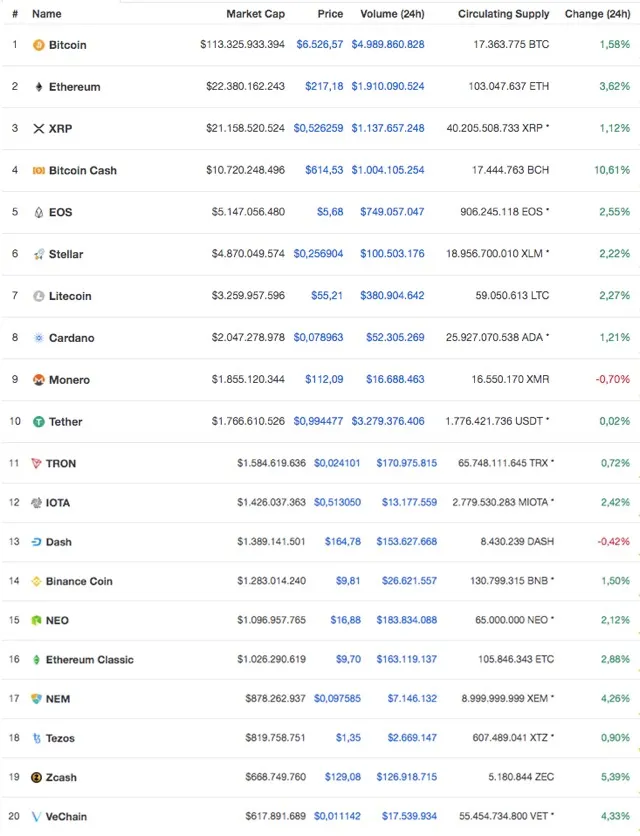Click the VeChain logo icon
Viewport: 640px width, 836px height.
[x=36, y=816]
